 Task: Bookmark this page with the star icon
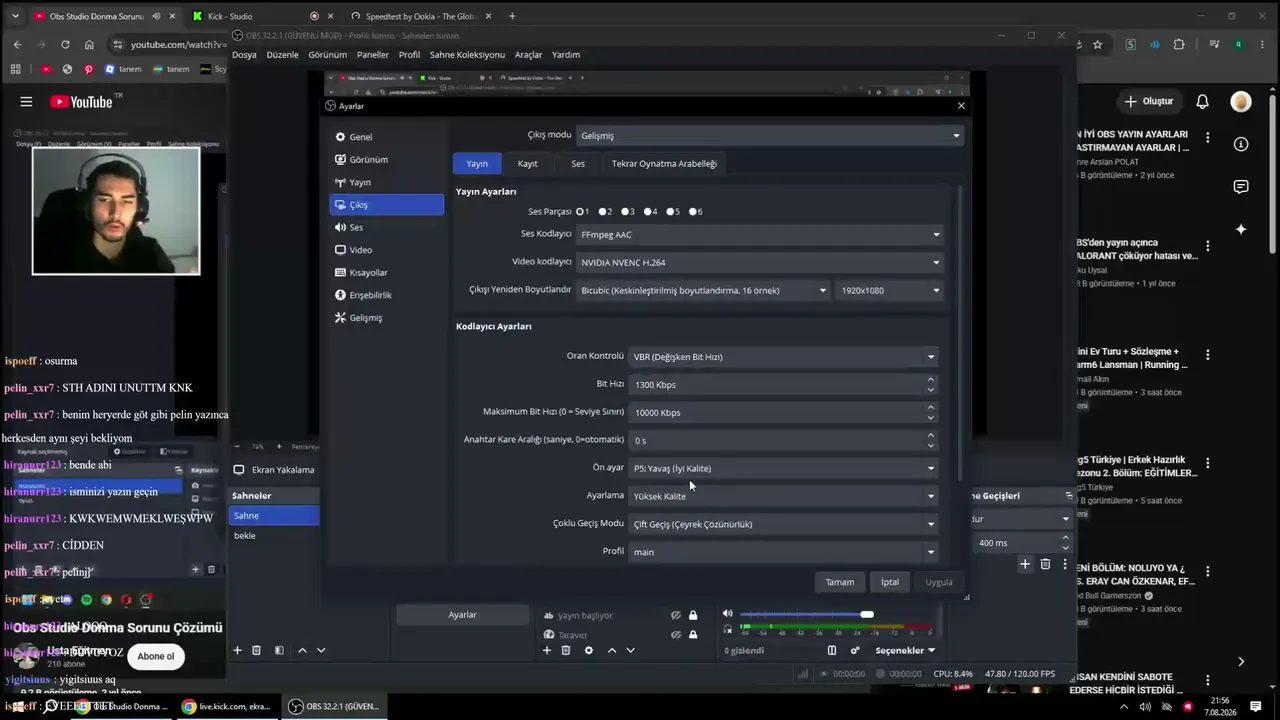[x=1097, y=44]
